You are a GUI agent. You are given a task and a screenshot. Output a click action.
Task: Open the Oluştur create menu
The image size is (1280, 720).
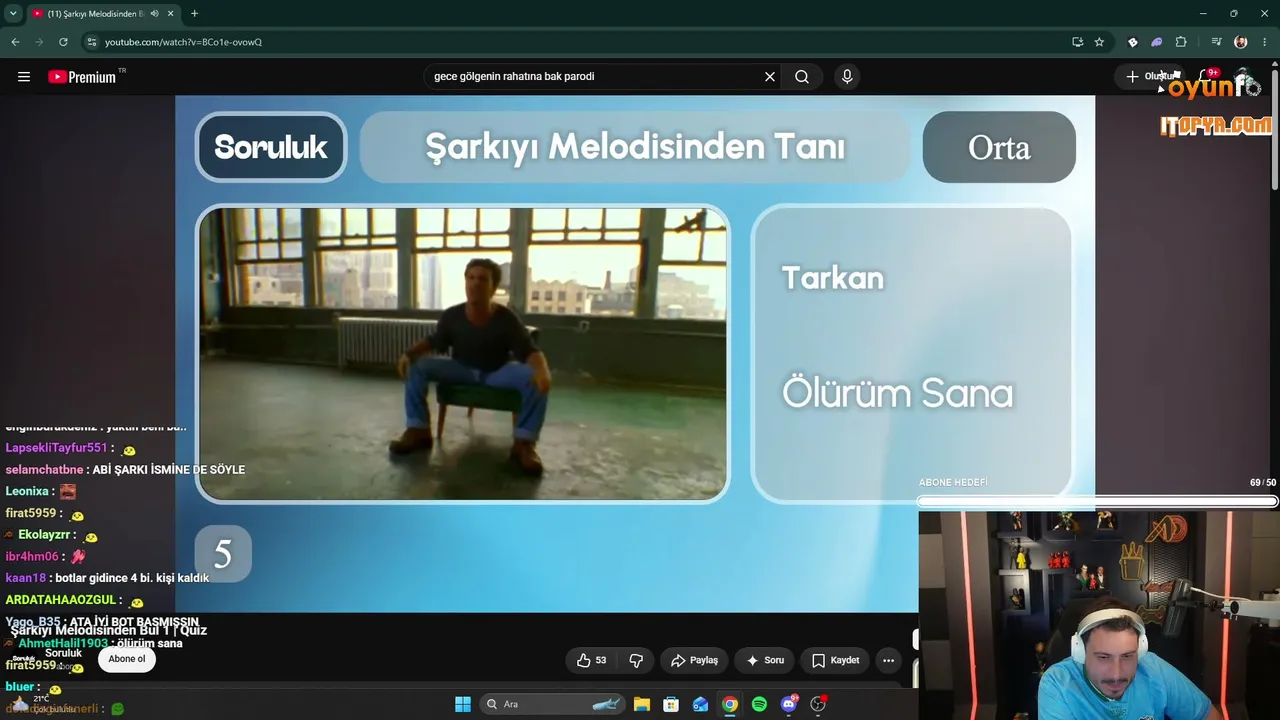pos(1148,77)
